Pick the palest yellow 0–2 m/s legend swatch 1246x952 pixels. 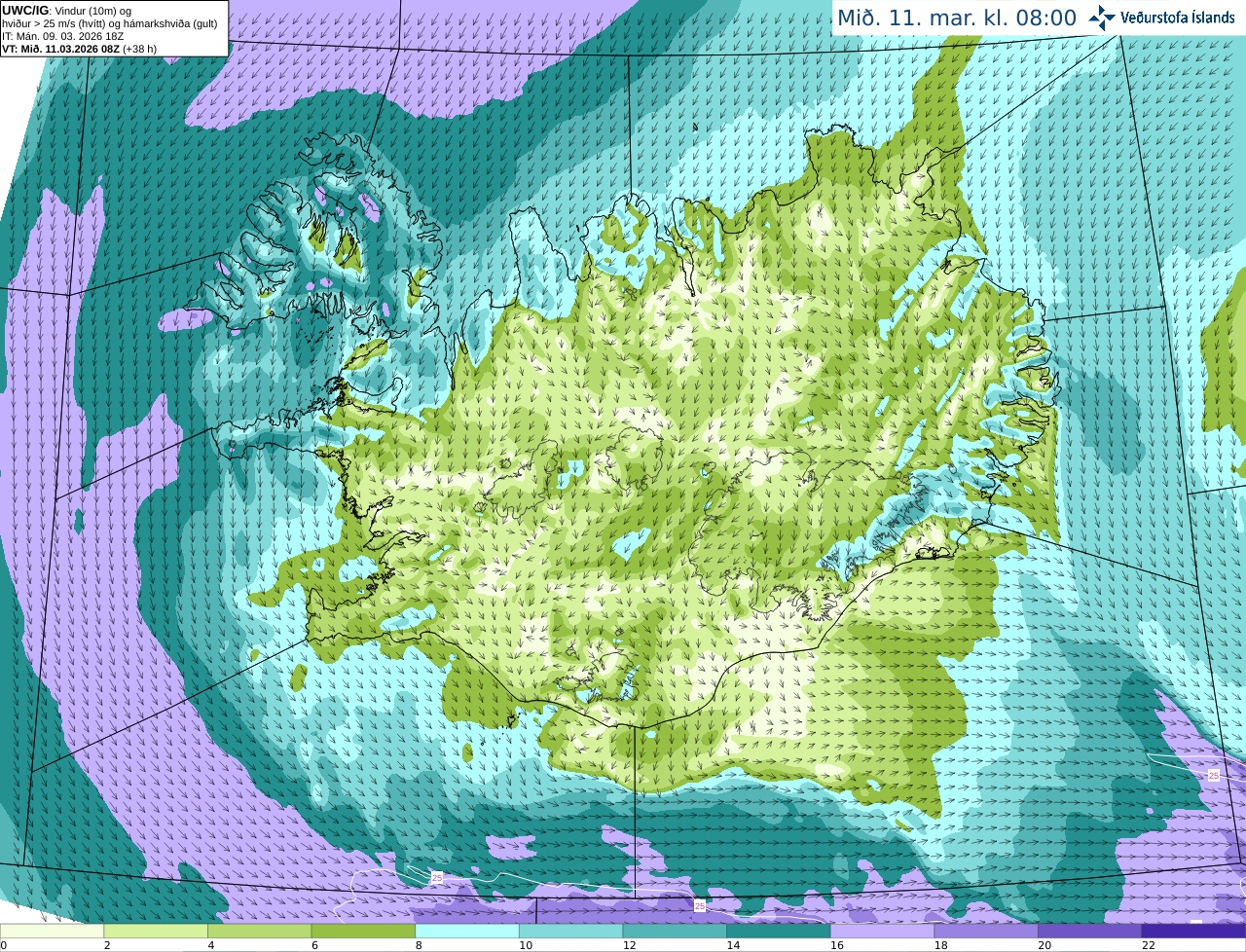click(x=52, y=932)
